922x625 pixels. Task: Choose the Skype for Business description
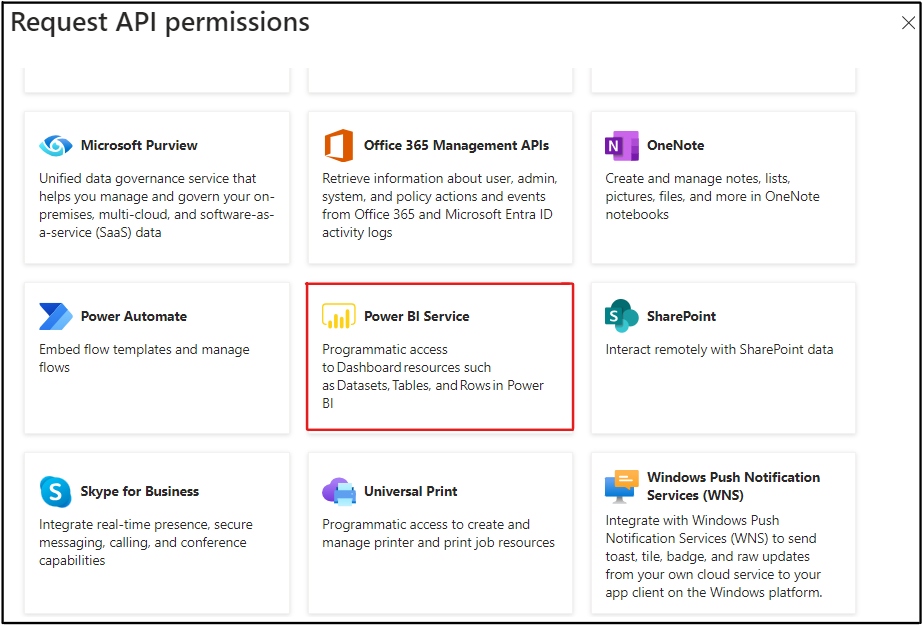coord(145,542)
